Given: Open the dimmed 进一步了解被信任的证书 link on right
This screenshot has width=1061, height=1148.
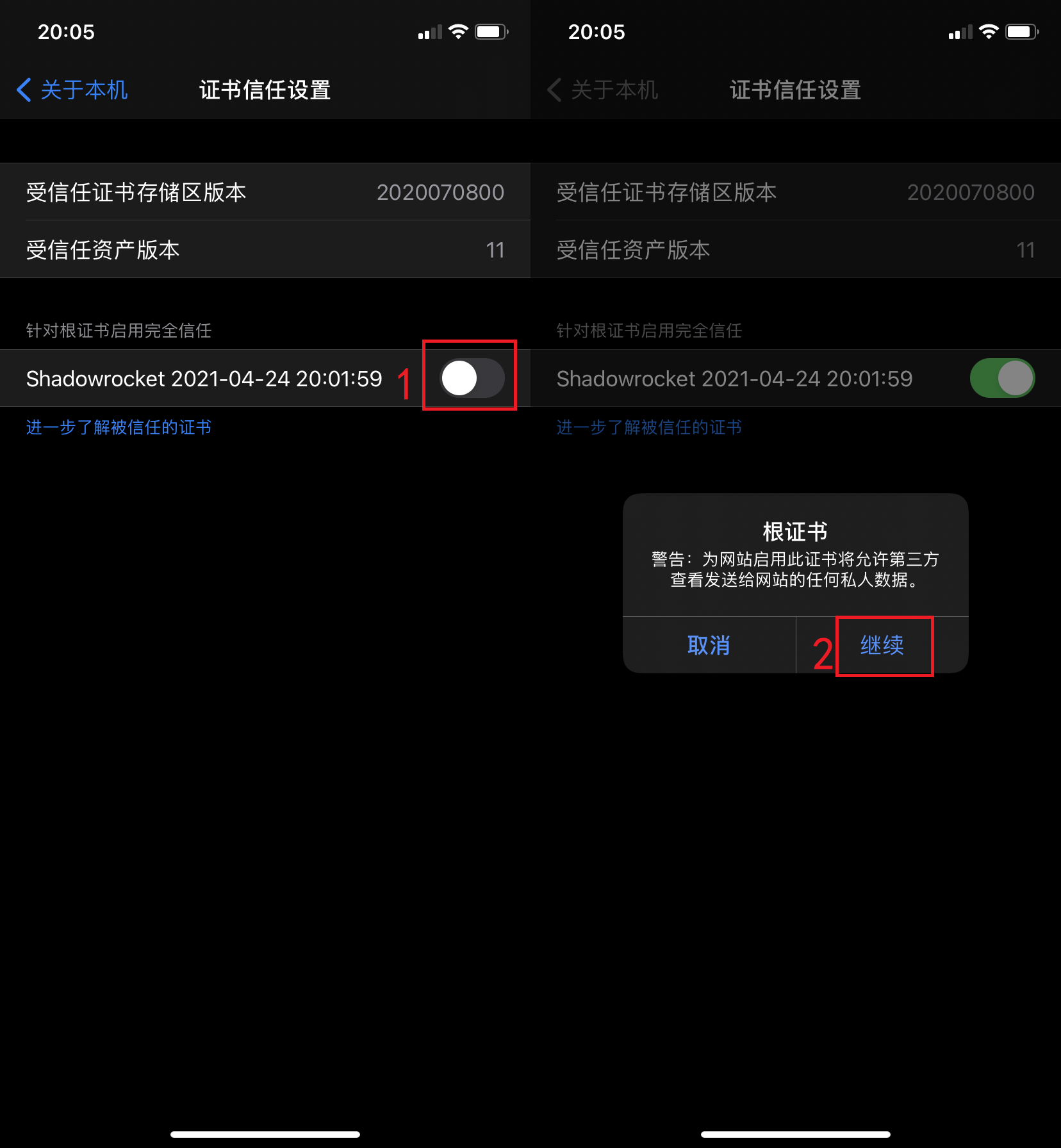Looking at the screenshot, I should pos(649,427).
